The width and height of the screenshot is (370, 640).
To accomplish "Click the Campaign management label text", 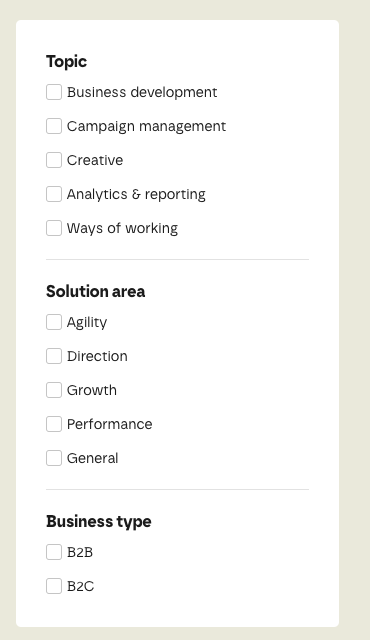I will (146, 127).
